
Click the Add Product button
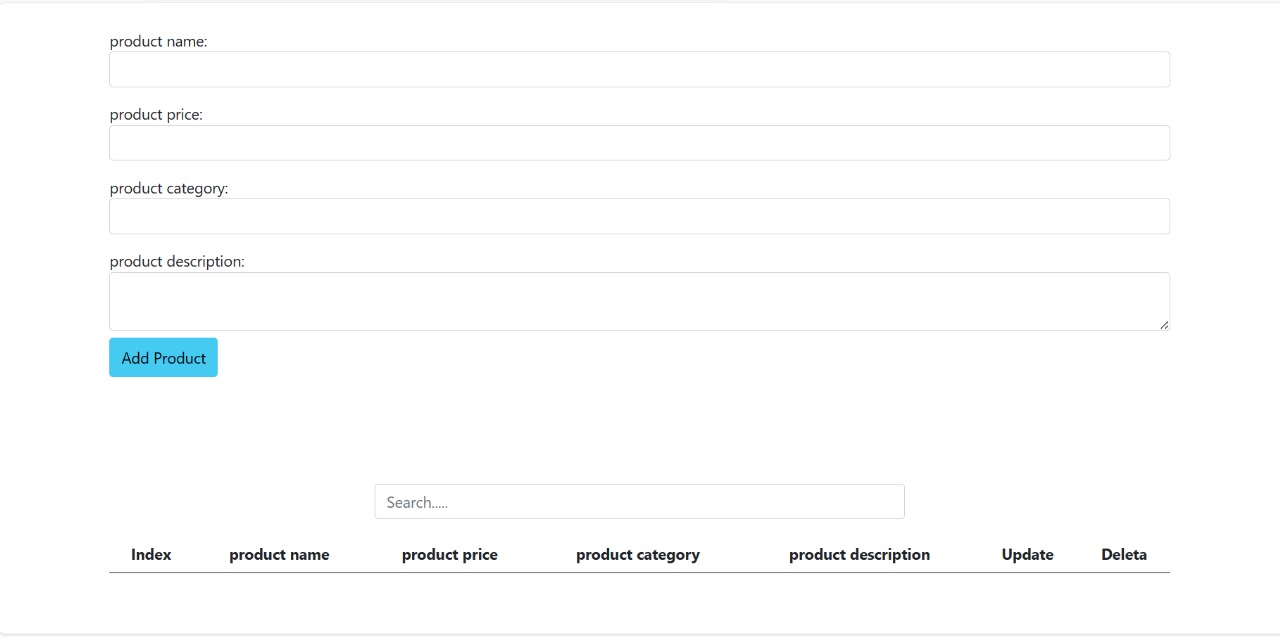(163, 358)
